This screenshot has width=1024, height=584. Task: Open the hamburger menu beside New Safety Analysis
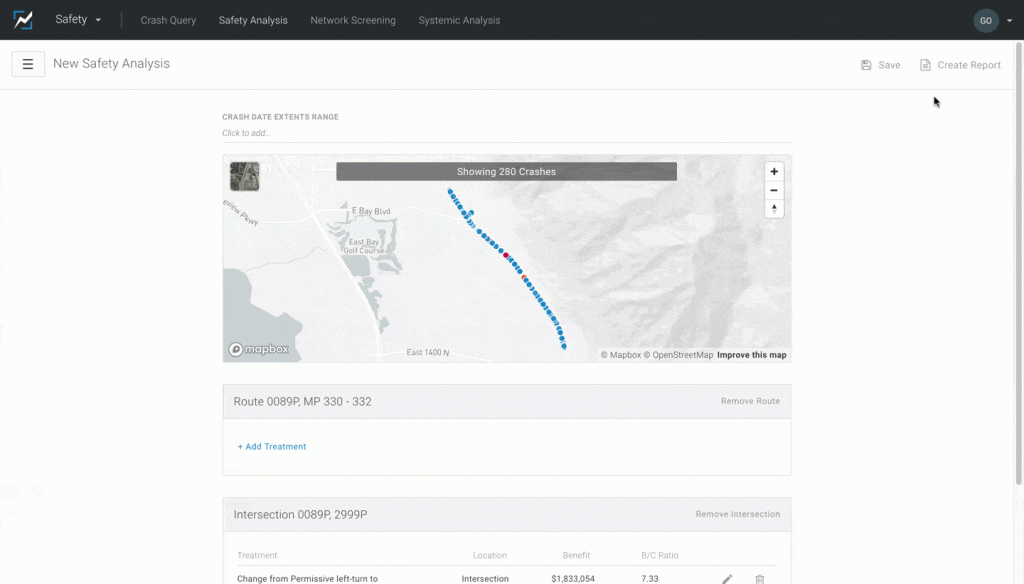28,64
